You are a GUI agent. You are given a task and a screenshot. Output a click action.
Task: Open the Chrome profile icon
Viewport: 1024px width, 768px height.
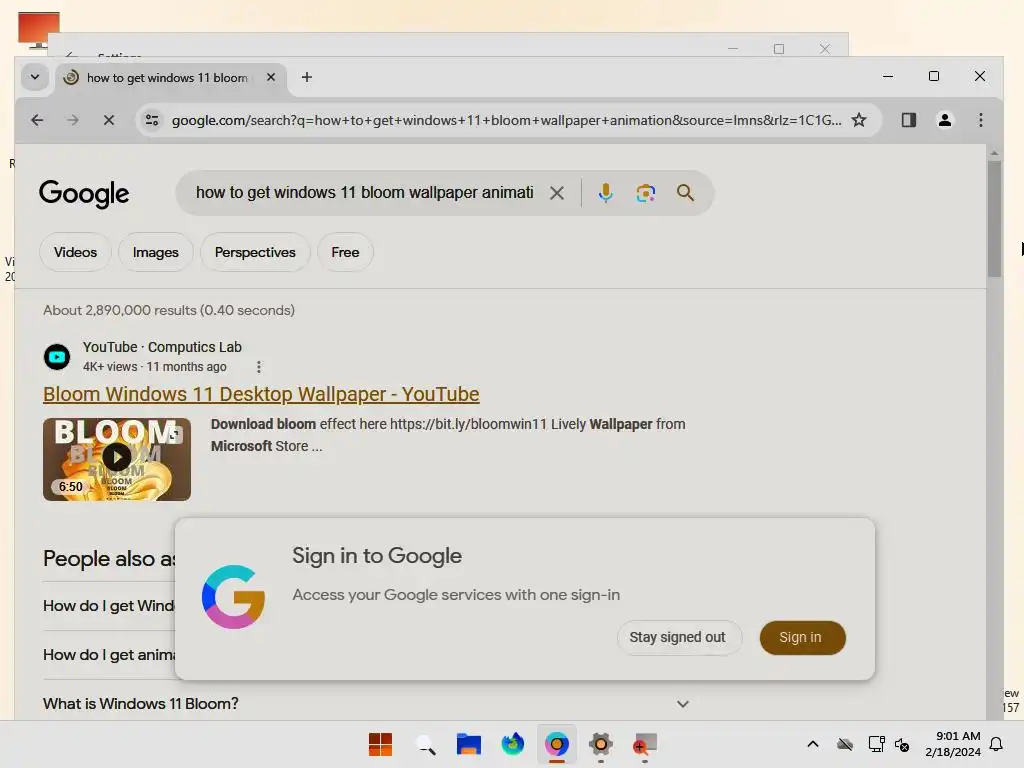[944, 120]
